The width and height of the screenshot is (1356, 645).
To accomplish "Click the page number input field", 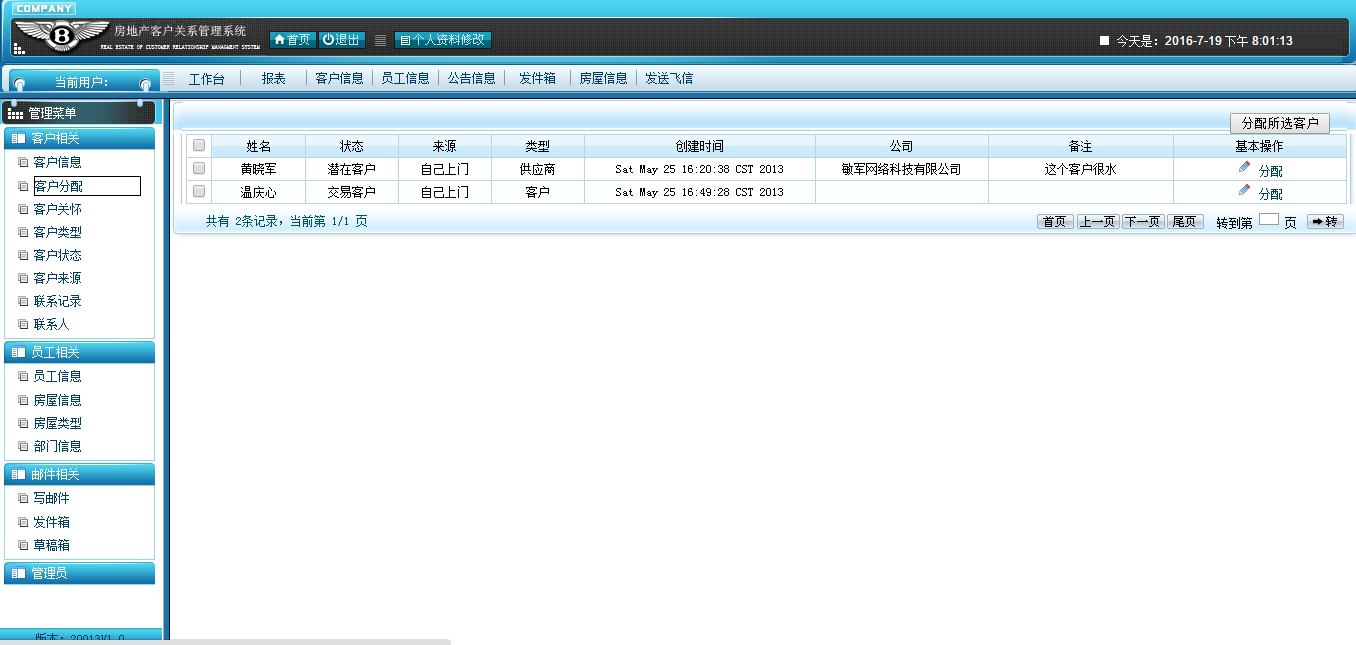I will point(1268,220).
